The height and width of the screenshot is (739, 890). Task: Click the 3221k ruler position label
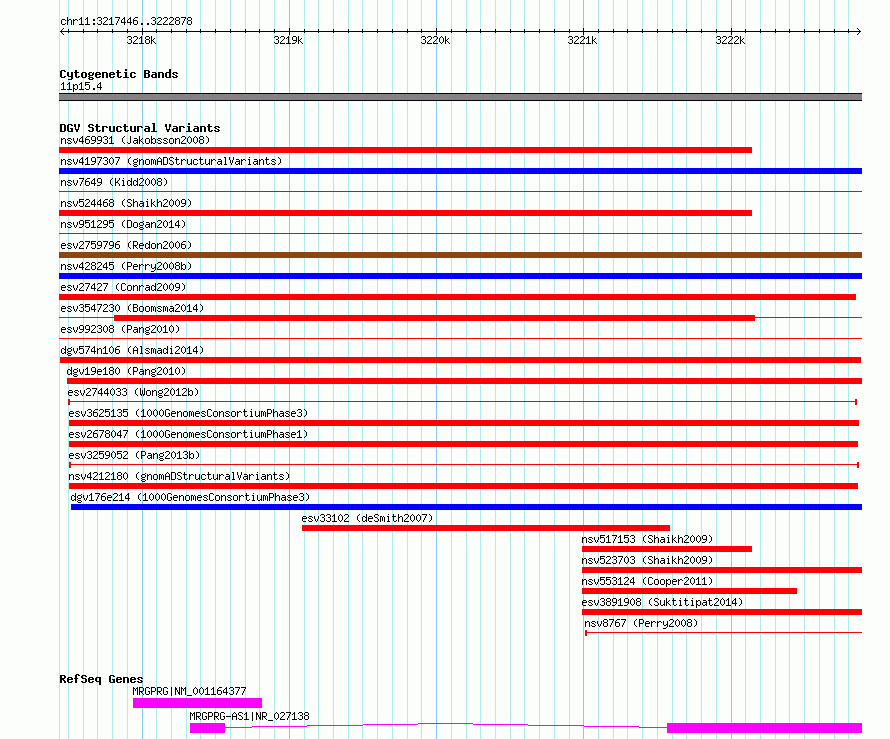point(582,40)
